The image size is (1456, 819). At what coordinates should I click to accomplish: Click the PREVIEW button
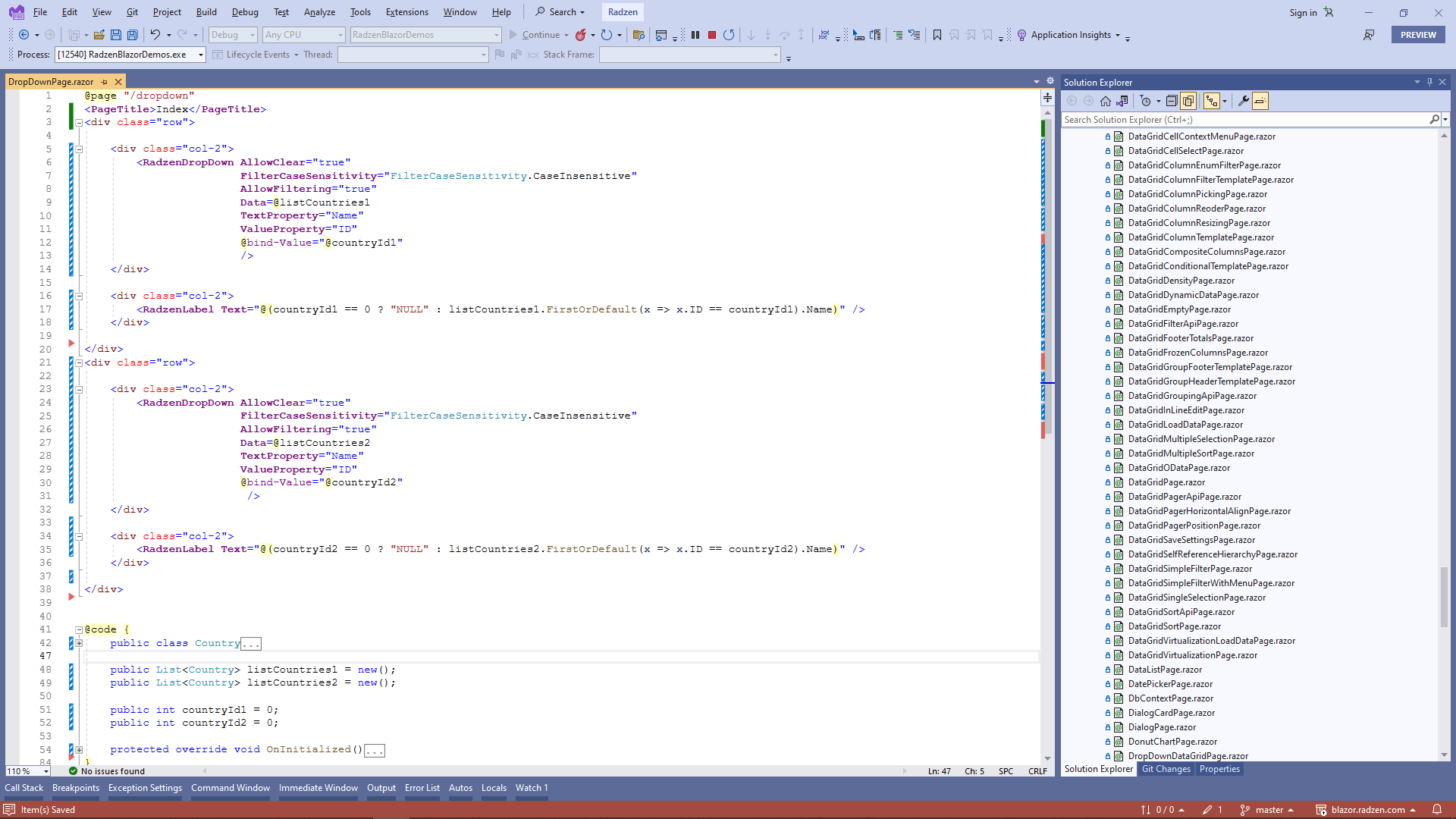pos(1418,35)
